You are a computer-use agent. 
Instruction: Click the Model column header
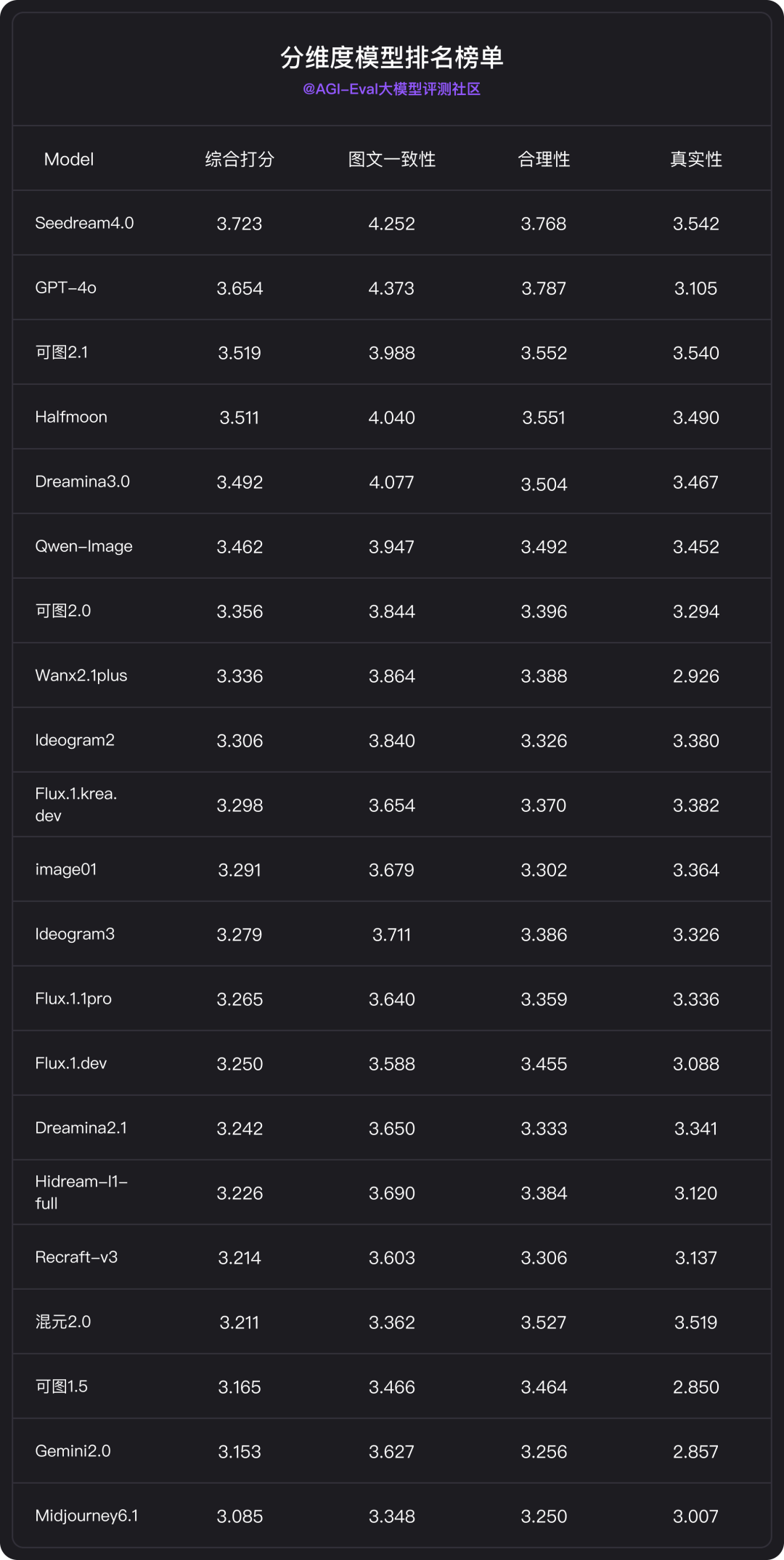tap(69, 159)
